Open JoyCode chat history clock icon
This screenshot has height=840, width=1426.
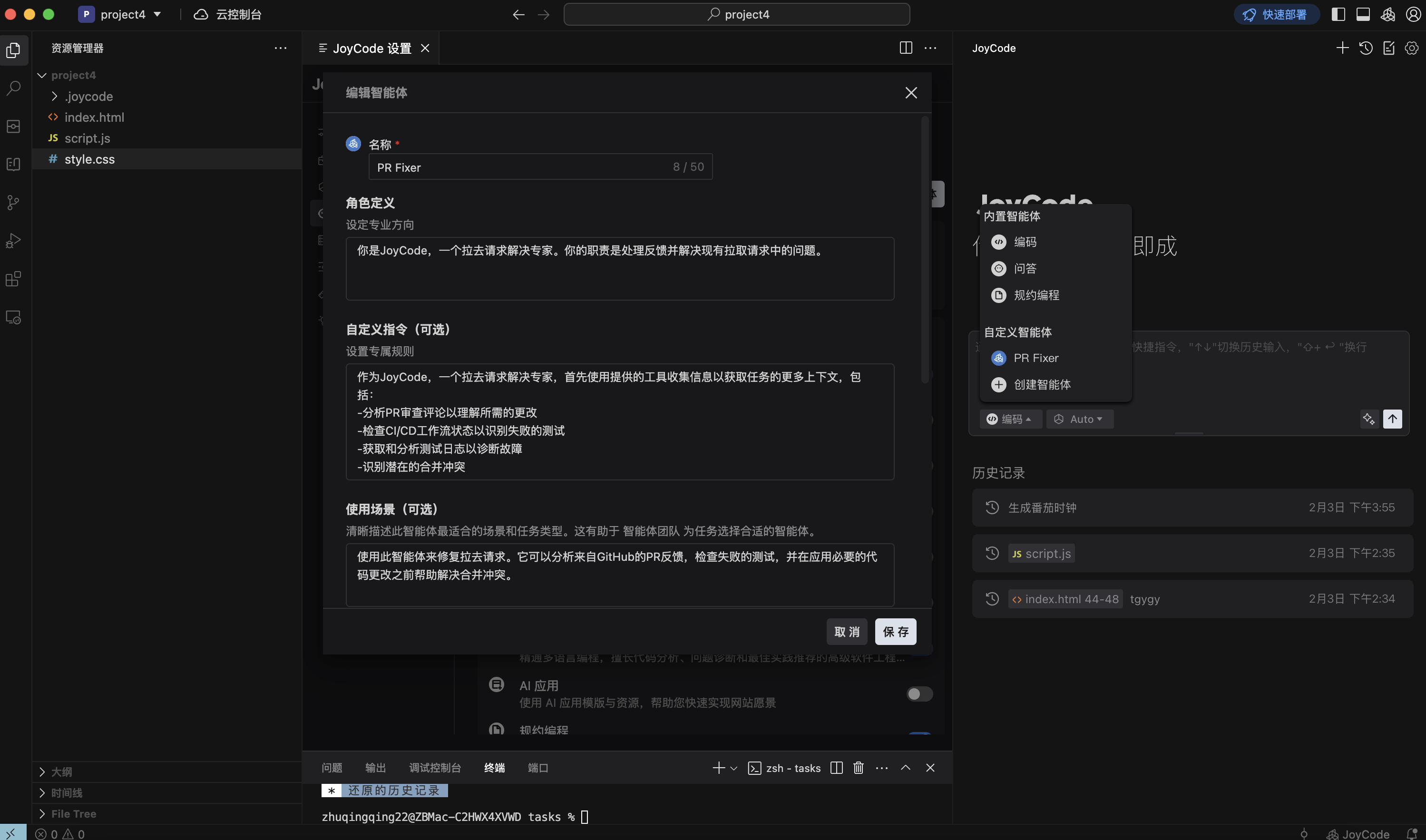tap(1366, 48)
